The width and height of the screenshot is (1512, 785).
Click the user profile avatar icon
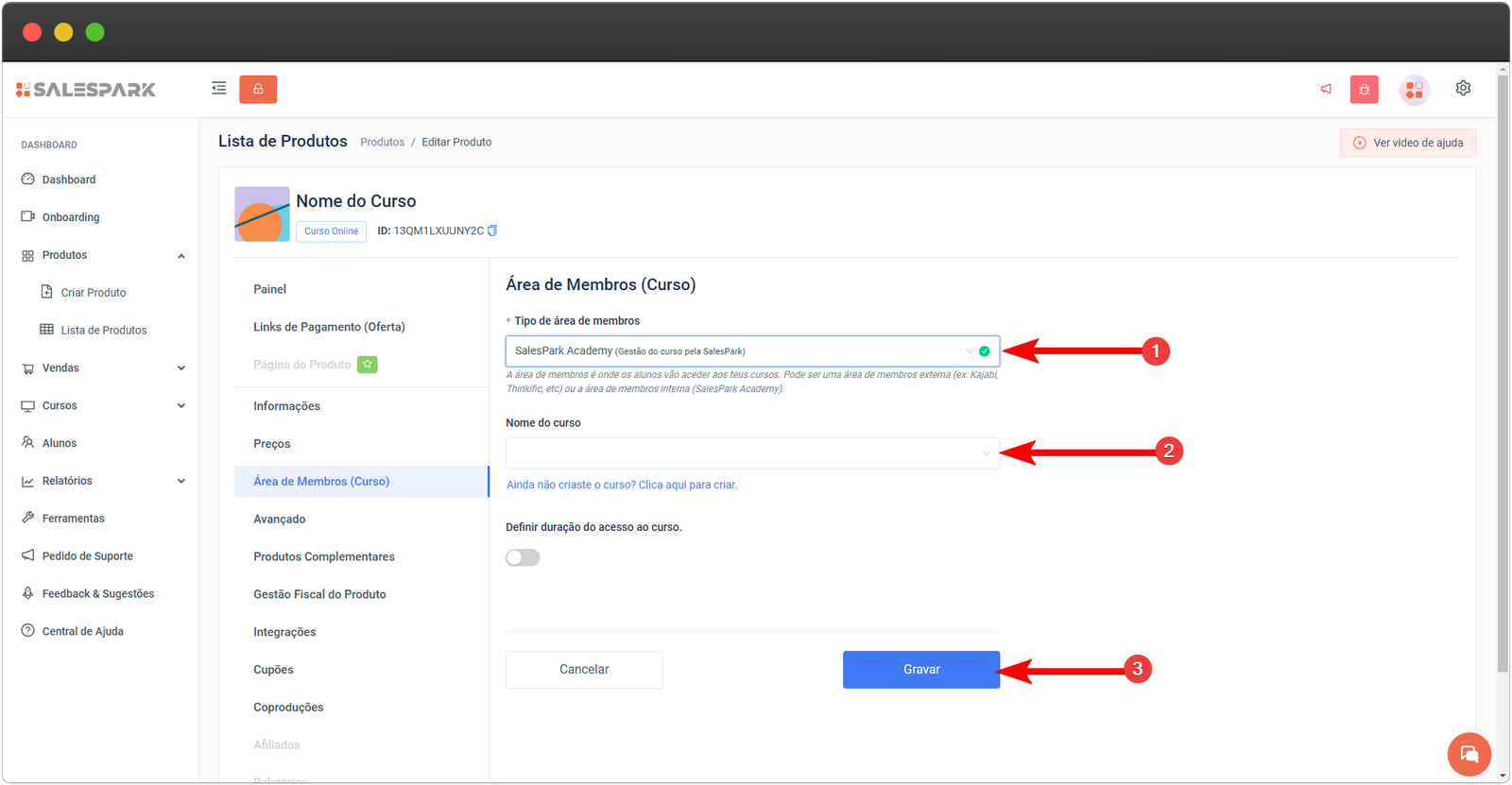coord(1414,90)
